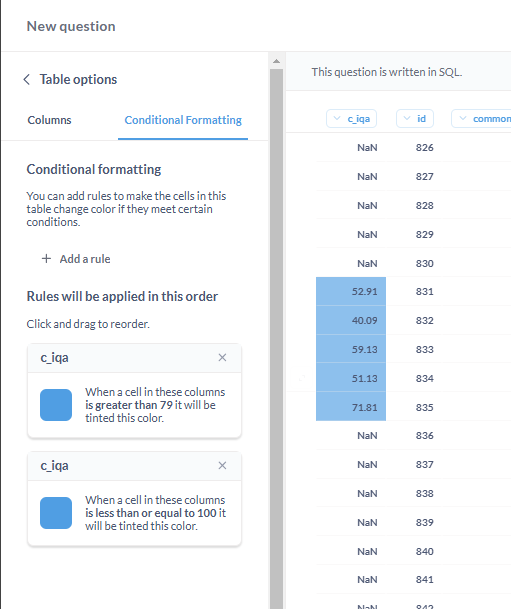Select the Conditional Formatting tab
The image size is (511, 609).
tap(183, 120)
